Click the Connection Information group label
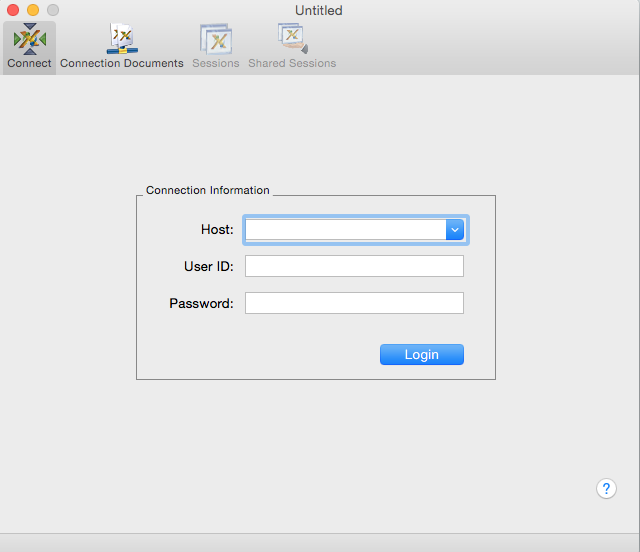 pos(208,190)
